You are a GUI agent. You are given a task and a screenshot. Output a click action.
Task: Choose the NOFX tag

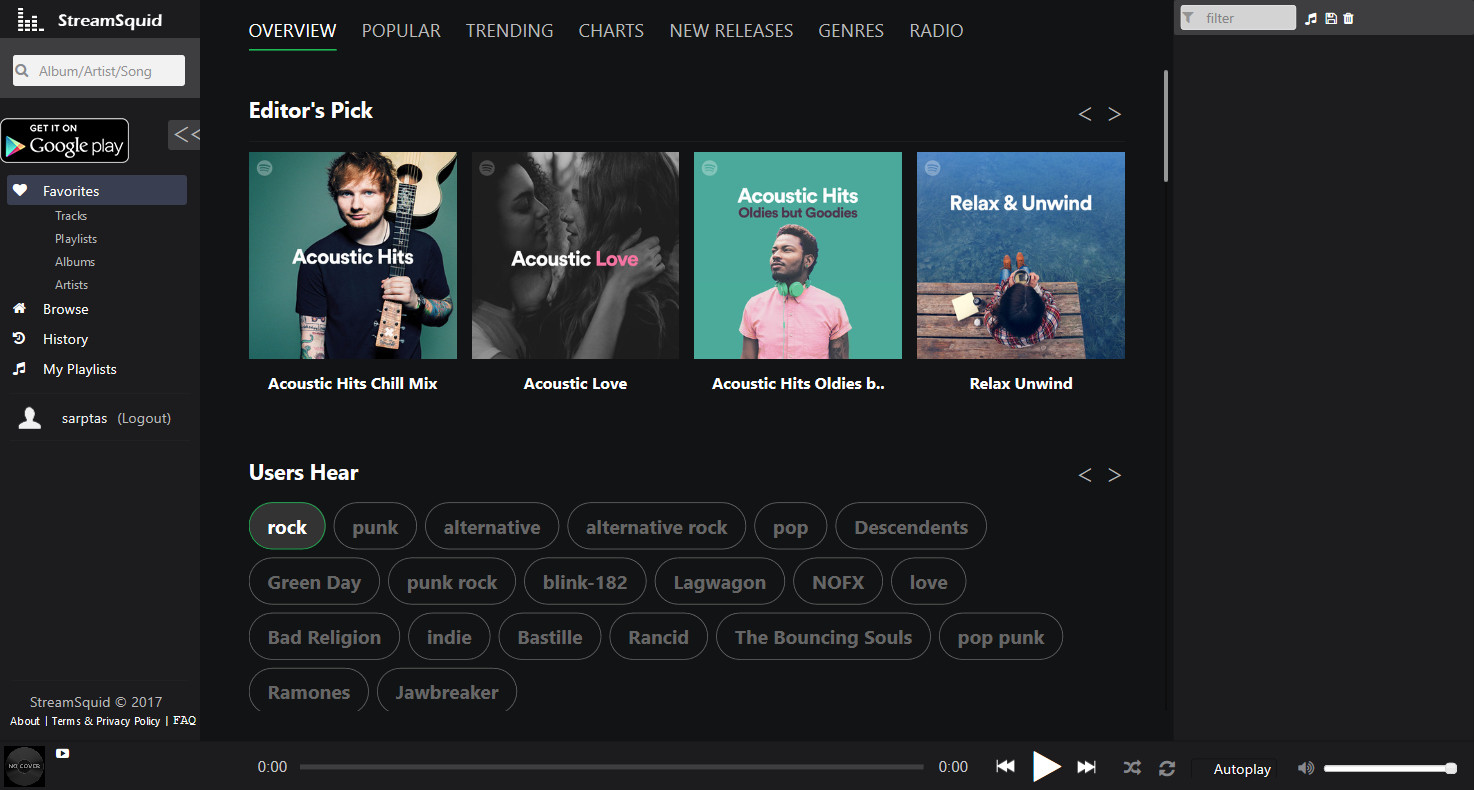pos(838,581)
